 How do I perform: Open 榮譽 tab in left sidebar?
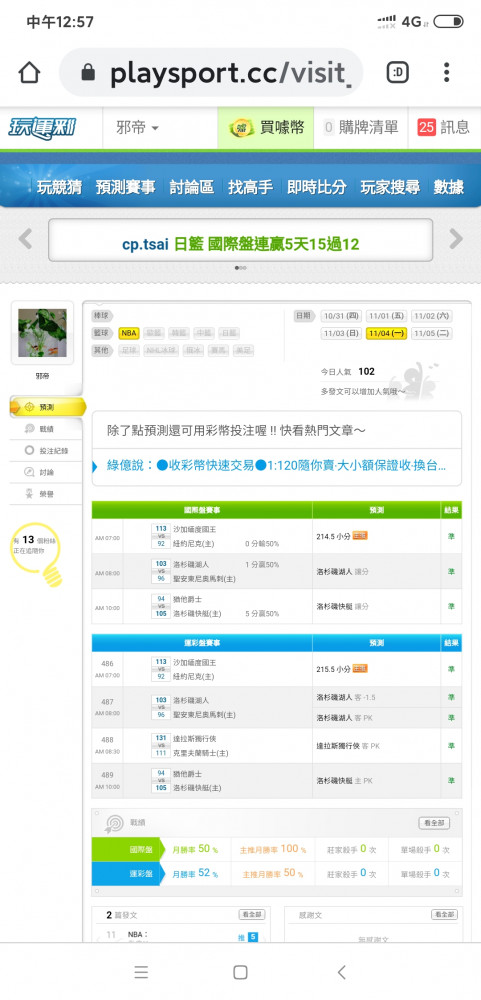point(47,494)
